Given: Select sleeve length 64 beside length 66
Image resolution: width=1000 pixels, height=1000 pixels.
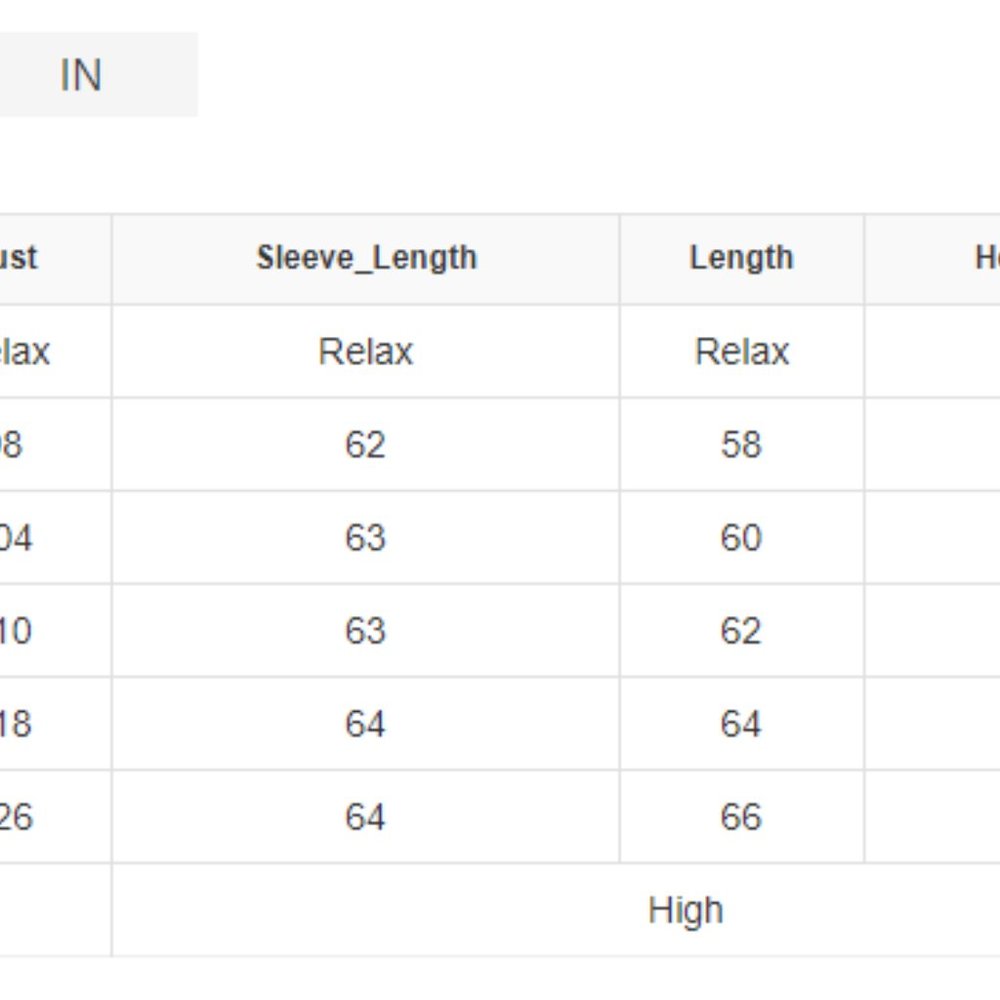Looking at the screenshot, I should coord(366,817).
